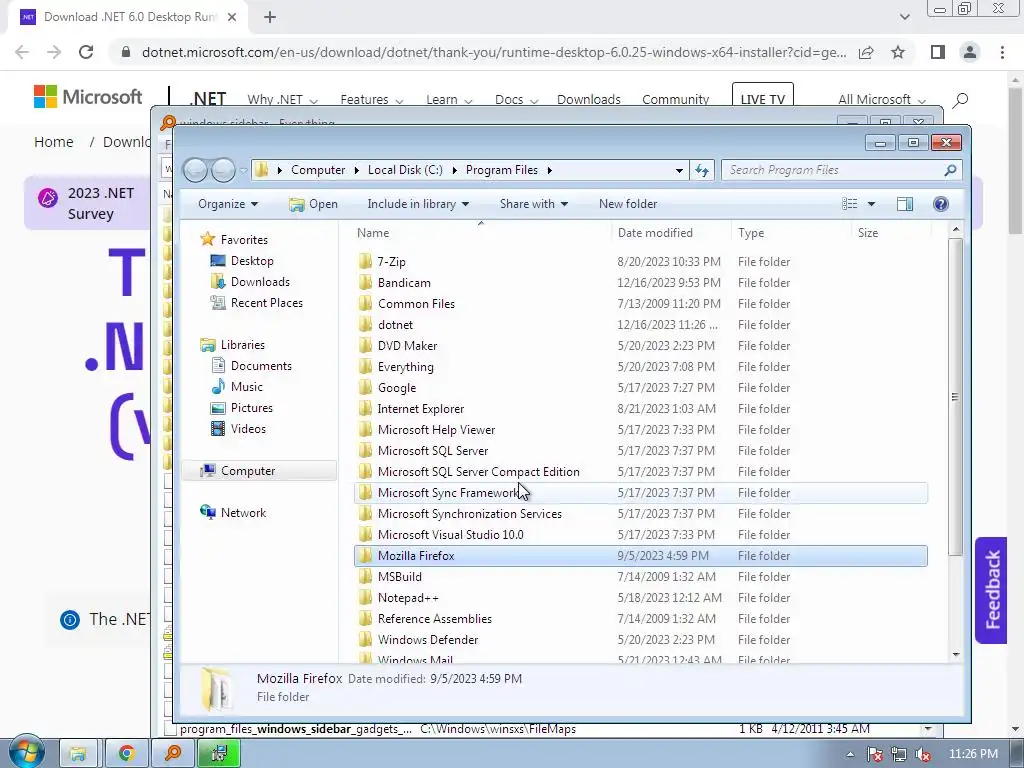Click Community in the .NET nav
Viewport: 1024px width, 768px height.
coord(675,99)
